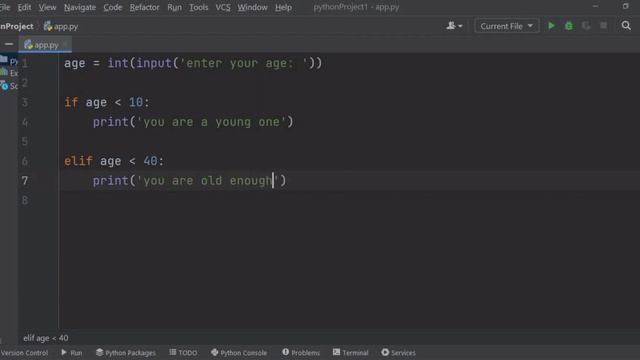The height and width of the screenshot is (360, 640).
Task: Click the input function on line 1
Action: pos(154,63)
